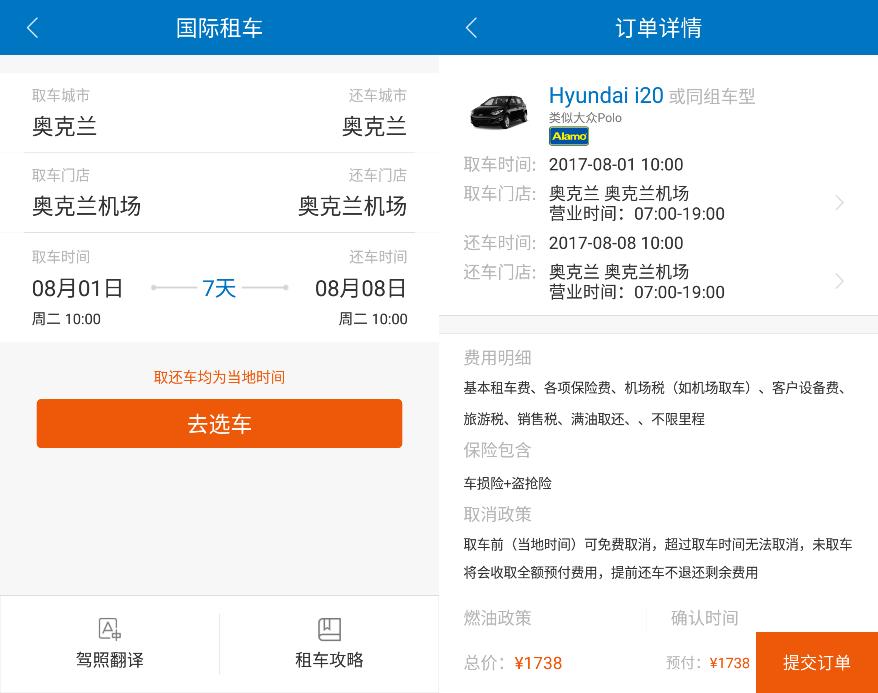The height and width of the screenshot is (693, 878).
Task: Open return date showing 08月08日
Action: [360, 289]
